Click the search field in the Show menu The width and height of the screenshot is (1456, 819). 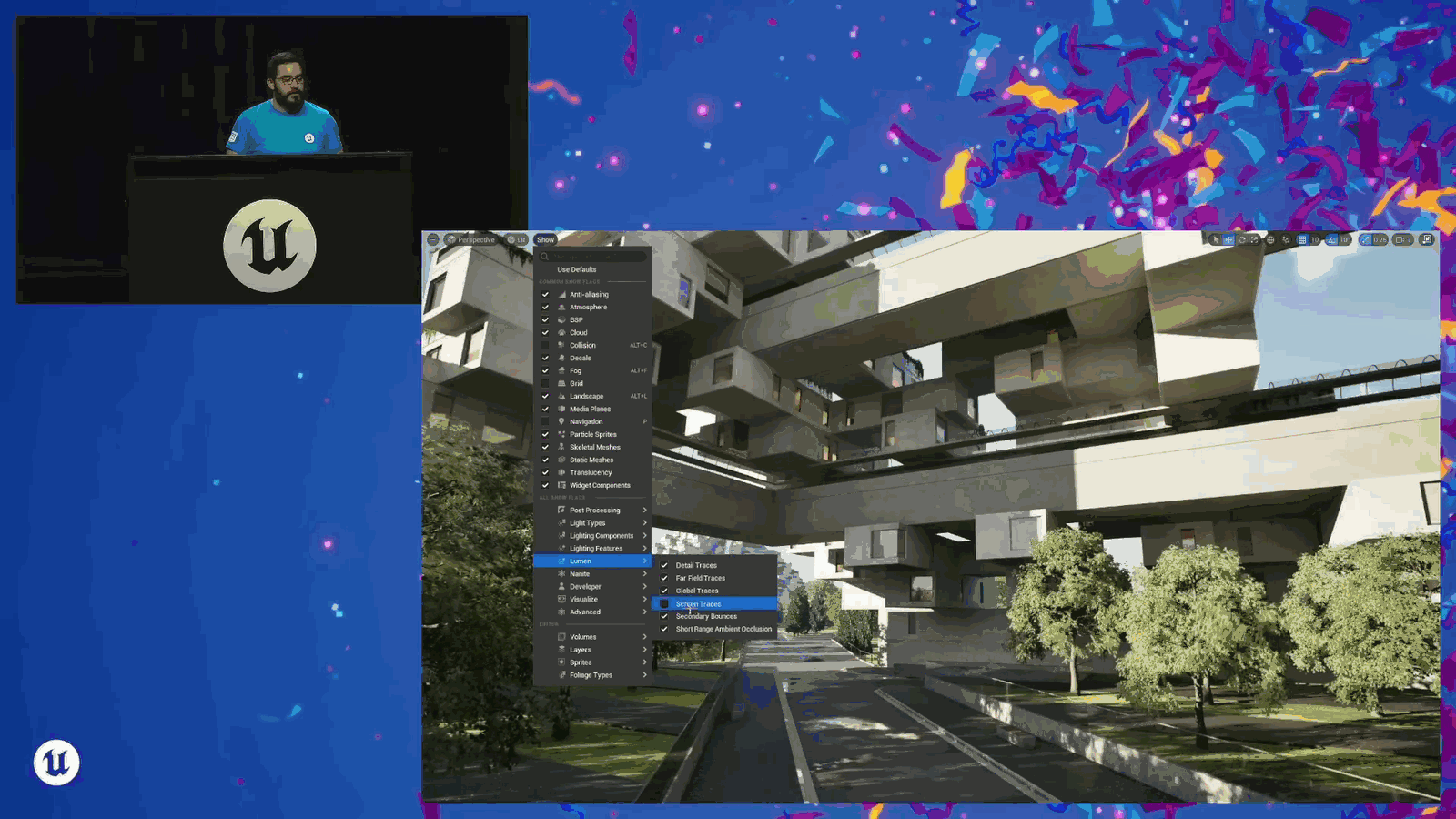(x=592, y=256)
